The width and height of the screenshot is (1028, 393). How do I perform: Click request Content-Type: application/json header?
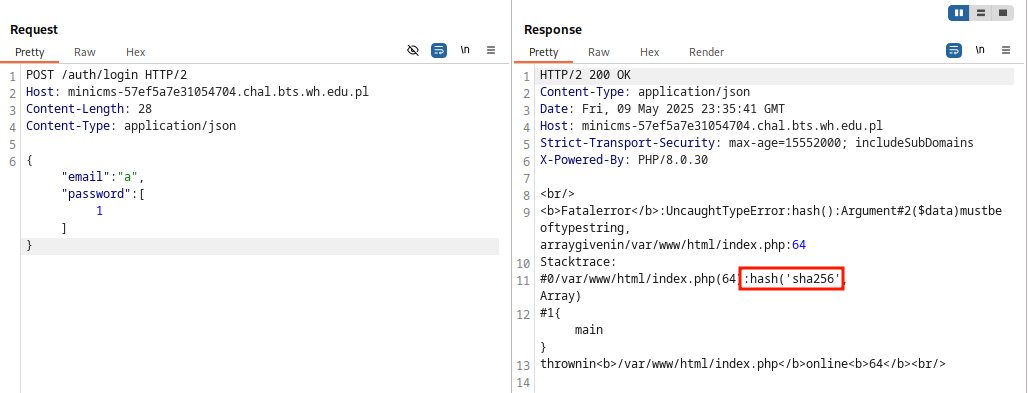tap(131, 126)
